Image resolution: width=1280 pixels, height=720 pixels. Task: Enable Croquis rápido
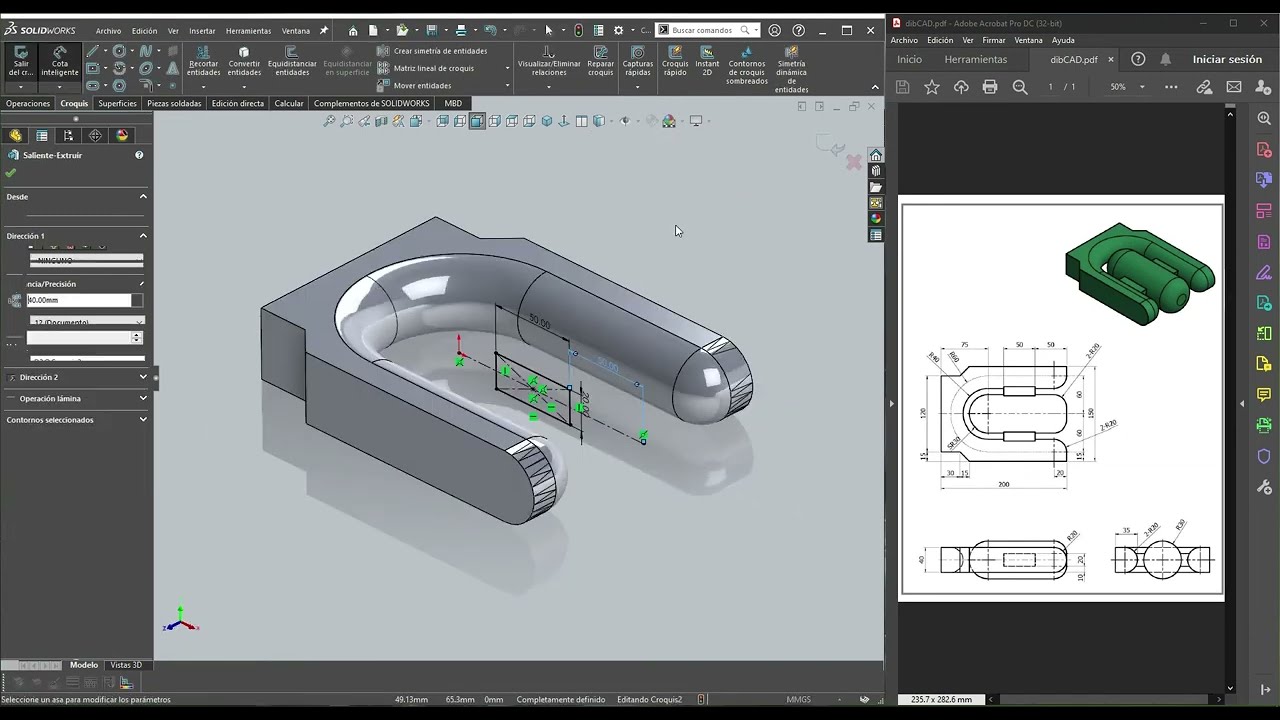(x=675, y=62)
